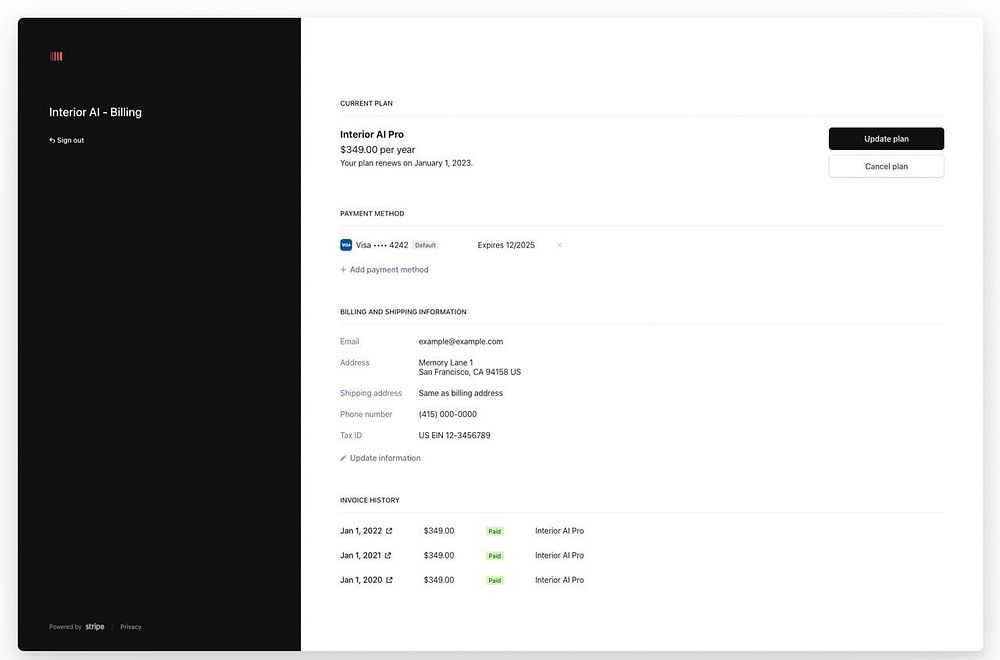The width and height of the screenshot is (1000, 660).
Task: Open Jan 1, 2022 invoice external link icon
Action: click(389, 531)
